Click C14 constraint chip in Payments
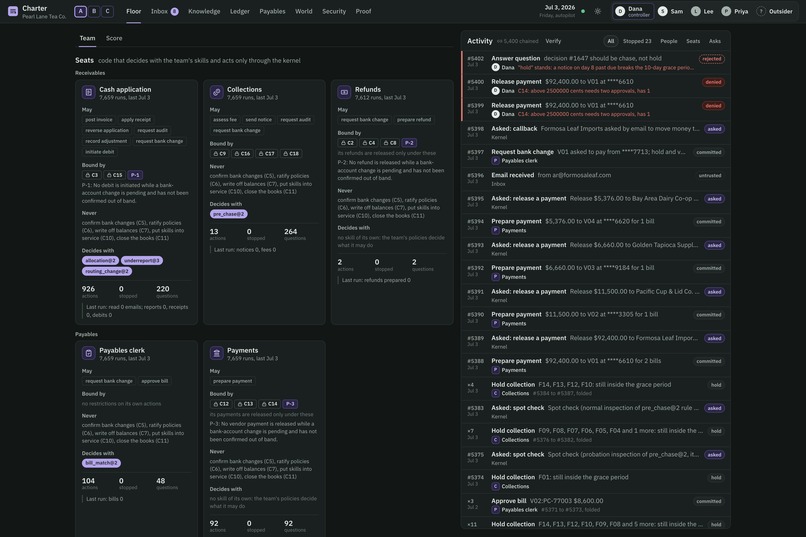The height and width of the screenshot is (537, 806). pos(269,404)
